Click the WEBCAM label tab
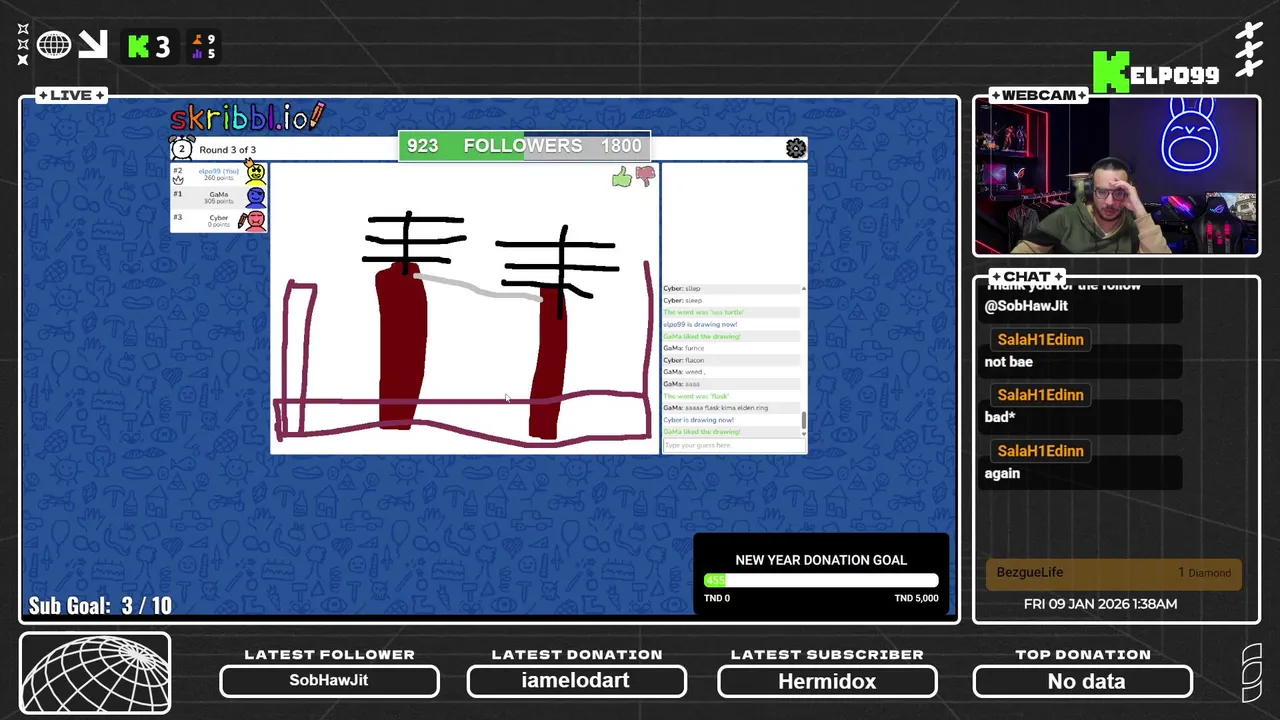This screenshot has height=720, width=1280. tap(1039, 95)
